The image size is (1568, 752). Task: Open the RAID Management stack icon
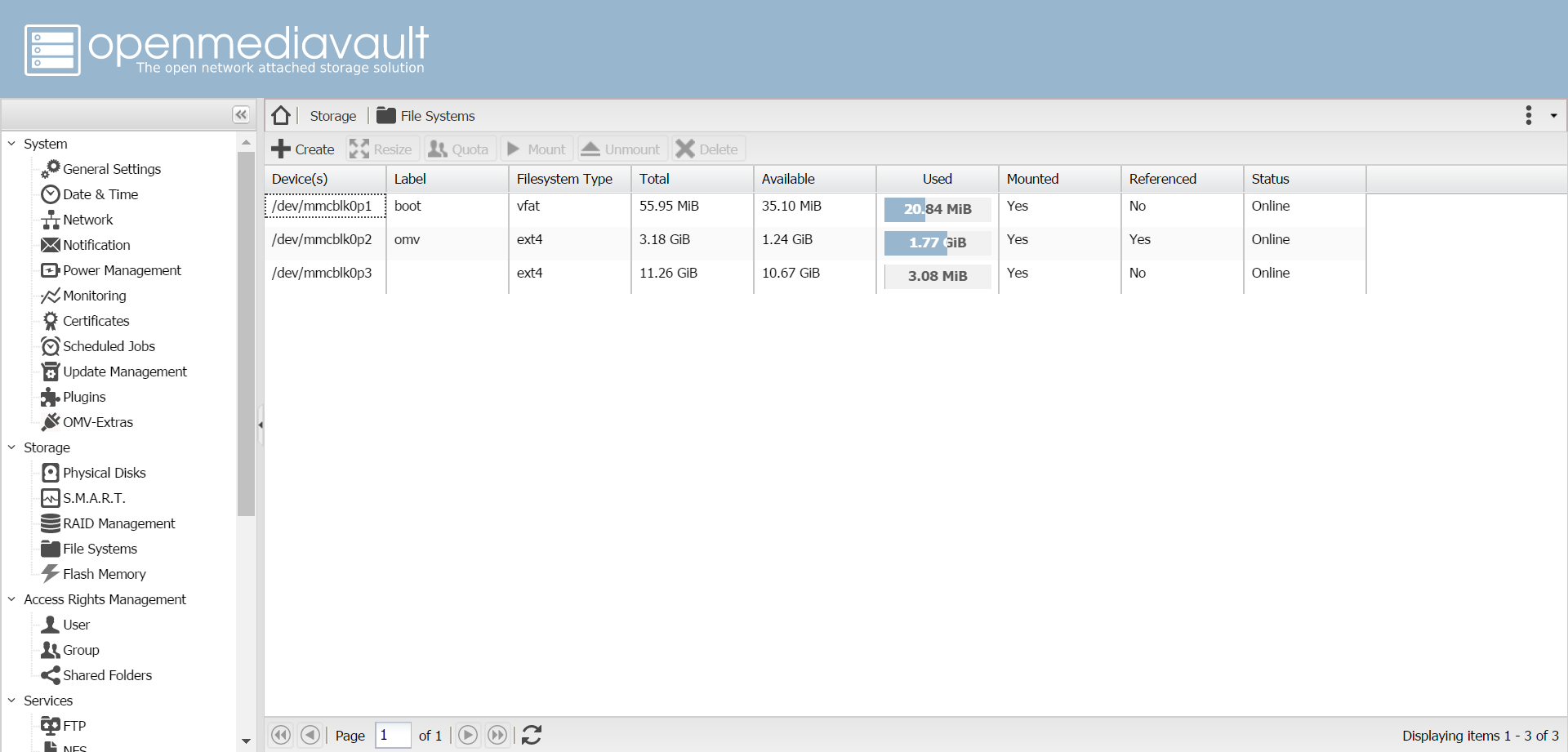(51, 523)
